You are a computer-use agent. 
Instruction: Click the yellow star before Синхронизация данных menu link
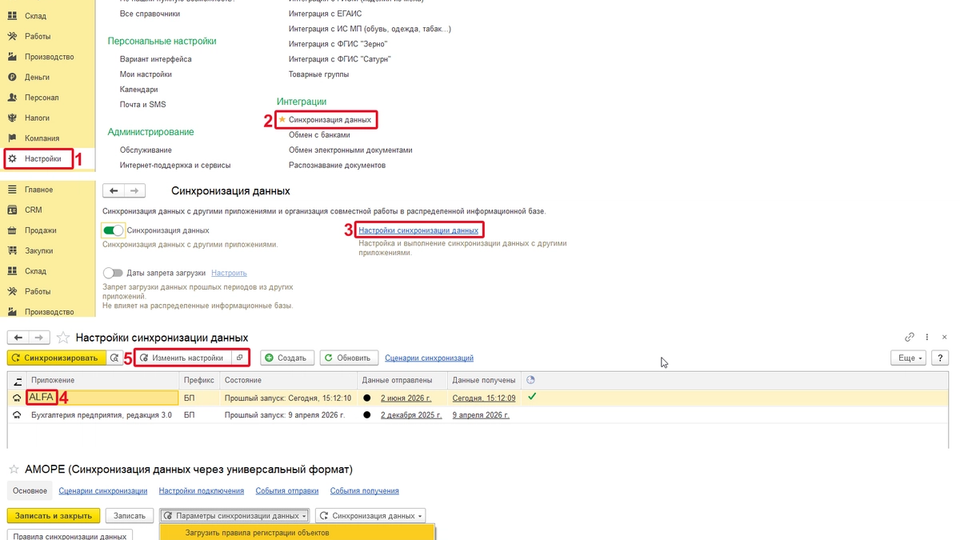pos(282,119)
